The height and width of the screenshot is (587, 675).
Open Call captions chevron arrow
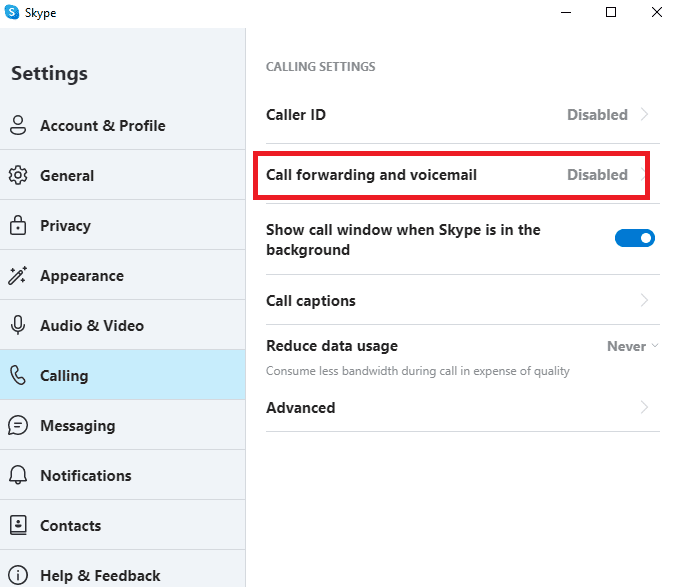pyautogui.click(x=644, y=300)
